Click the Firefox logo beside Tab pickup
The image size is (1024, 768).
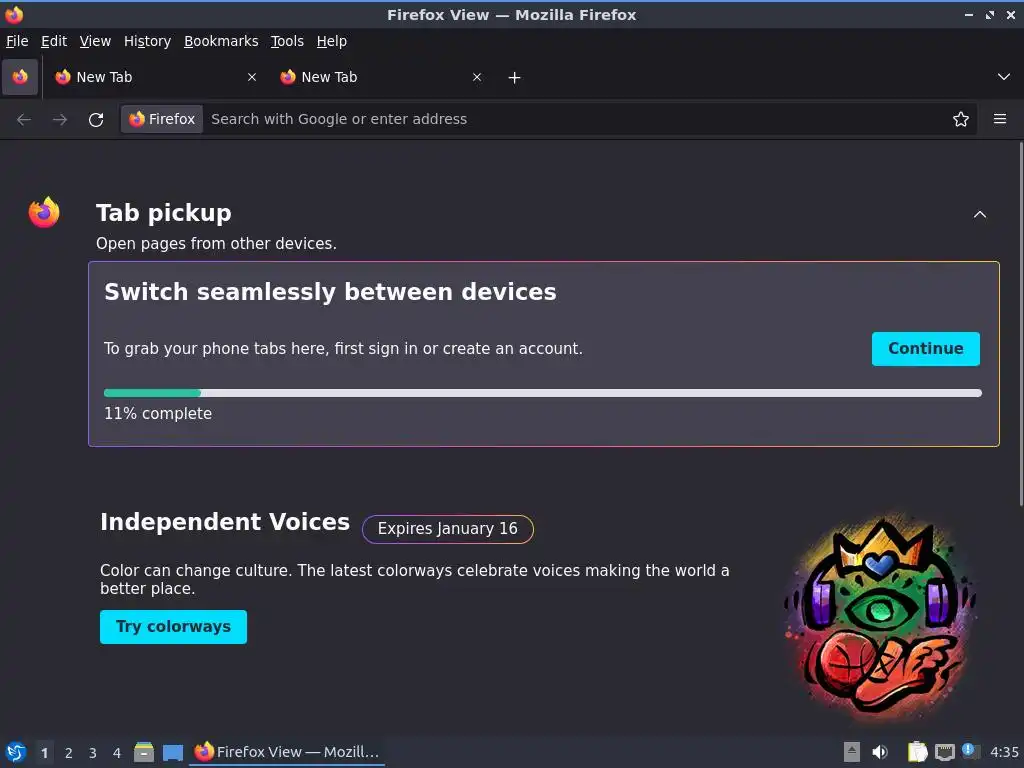(x=44, y=212)
